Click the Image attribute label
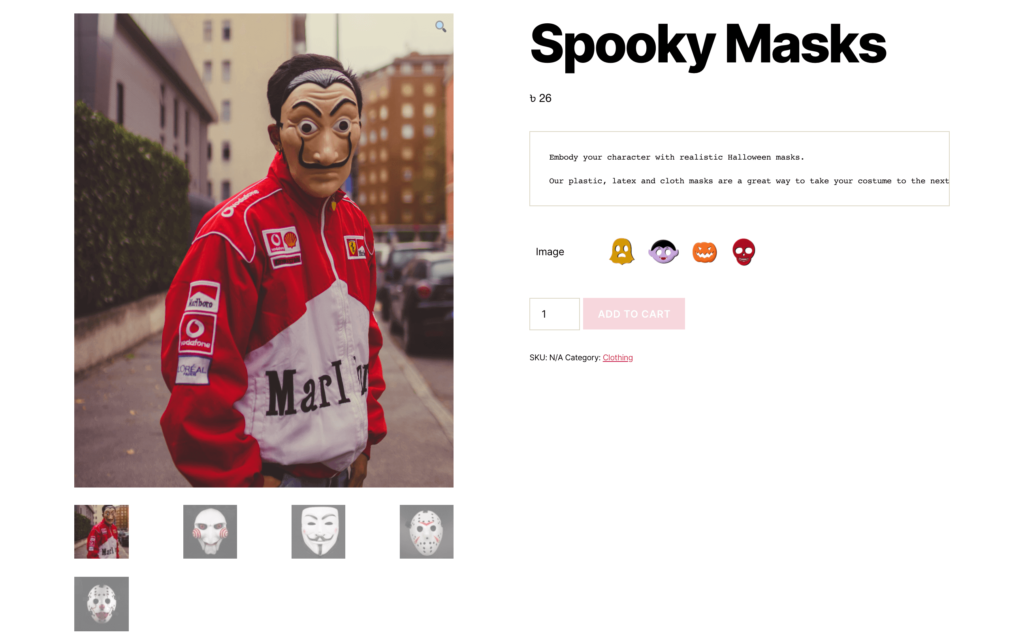The height and width of the screenshot is (640, 1024). pyautogui.click(x=550, y=252)
